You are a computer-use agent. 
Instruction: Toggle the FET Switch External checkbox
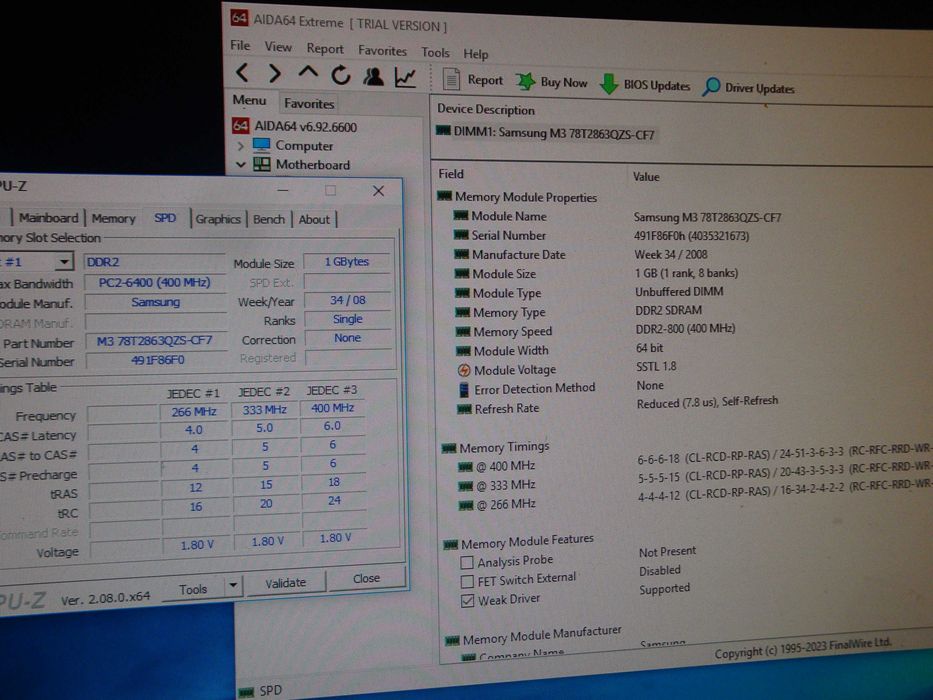pyautogui.click(x=468, y=582)
